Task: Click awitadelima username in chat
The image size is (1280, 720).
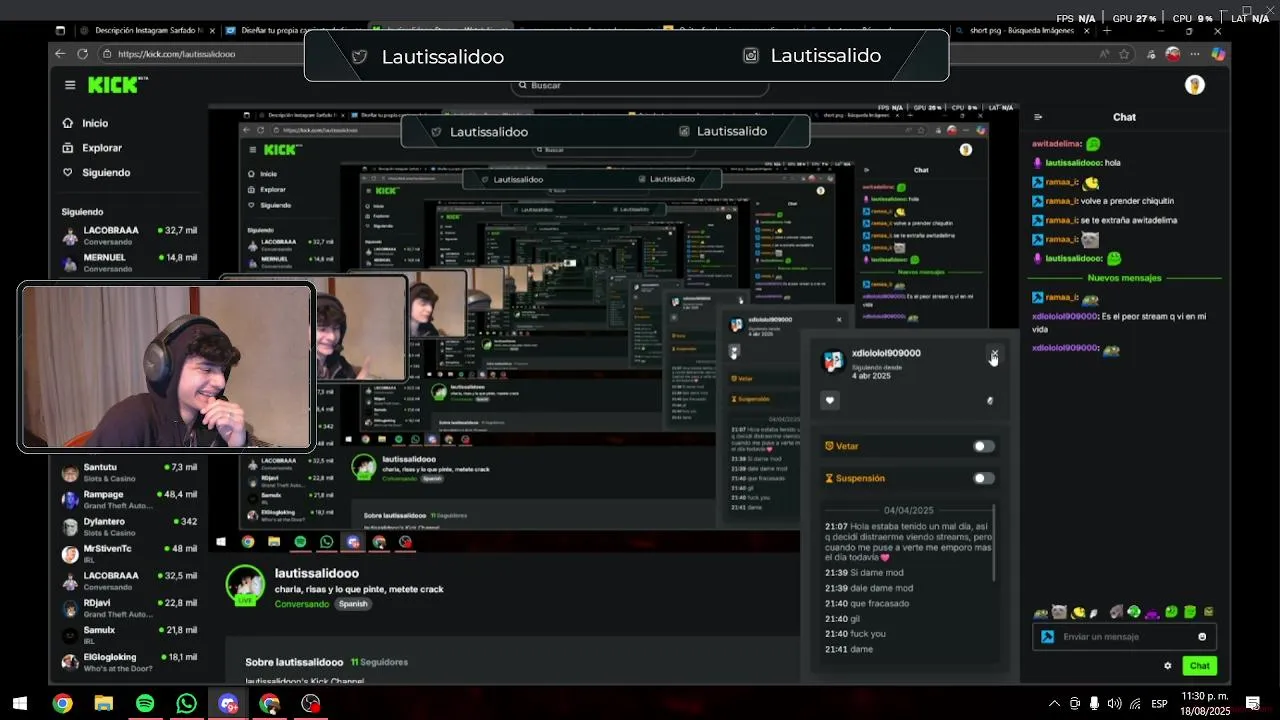Action: 1057,144
